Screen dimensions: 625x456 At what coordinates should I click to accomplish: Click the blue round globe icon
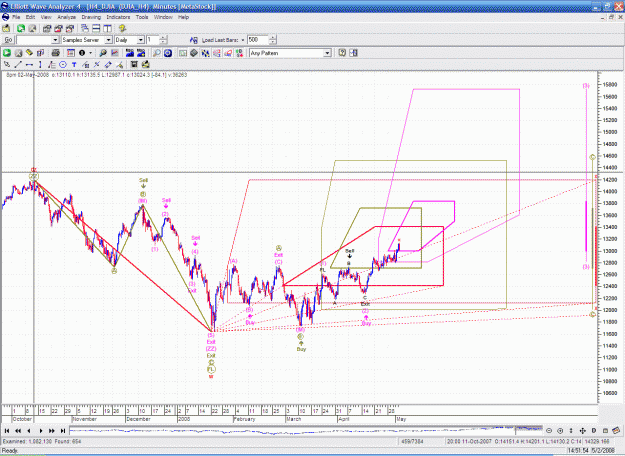coord(168,53)
